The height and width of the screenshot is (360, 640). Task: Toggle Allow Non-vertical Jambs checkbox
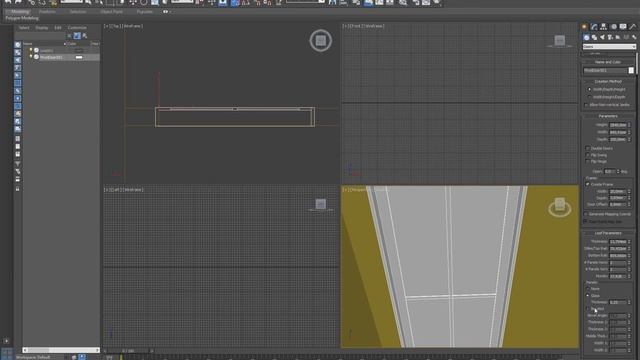587,105
